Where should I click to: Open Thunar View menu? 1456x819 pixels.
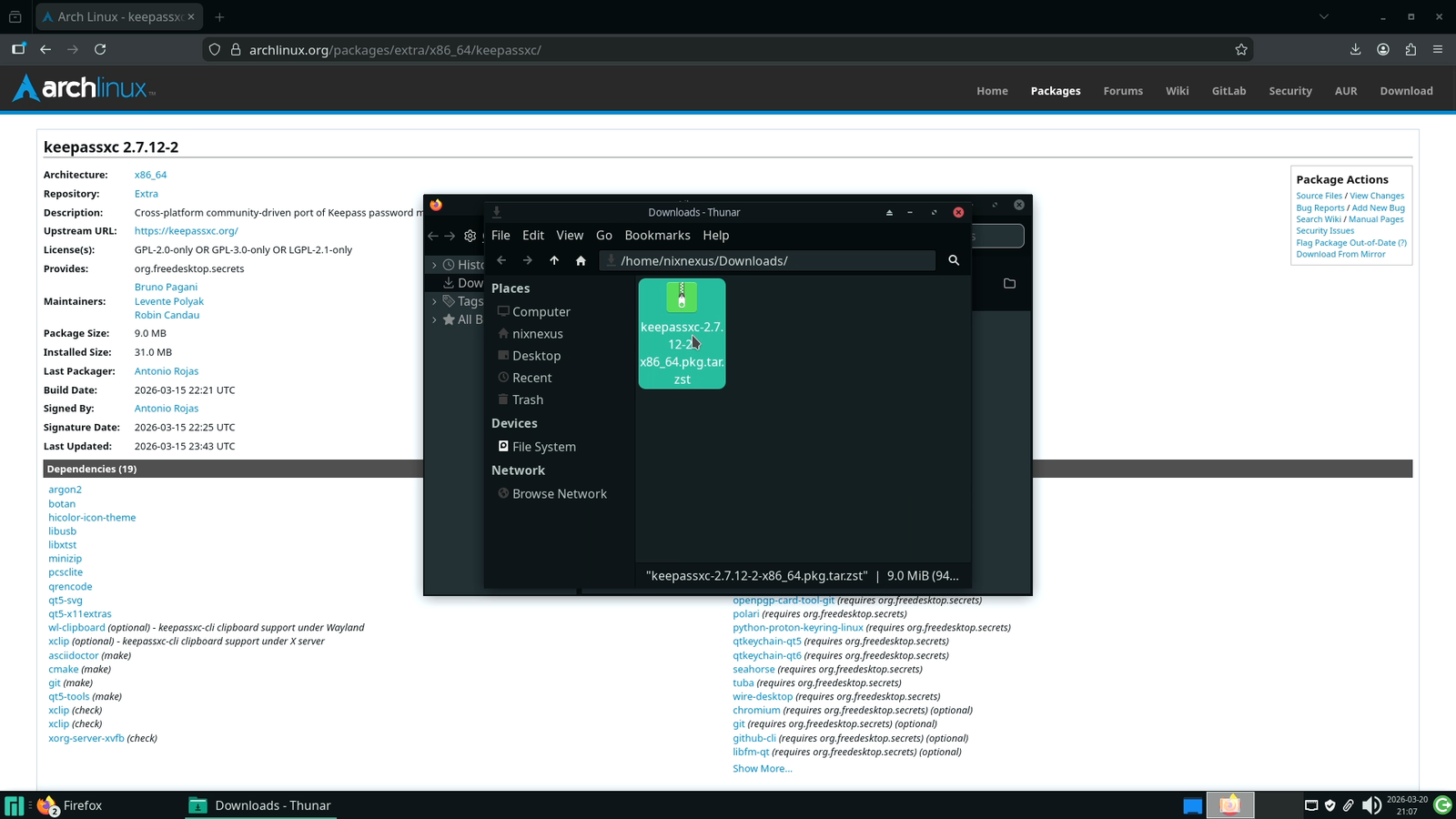pyautogui.click(x=570, y=235)
